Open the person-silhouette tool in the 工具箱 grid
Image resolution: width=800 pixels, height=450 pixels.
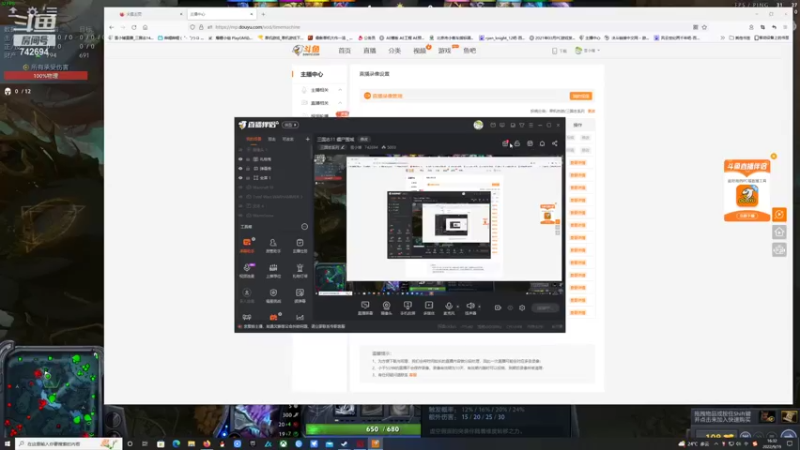pos(273,244)
